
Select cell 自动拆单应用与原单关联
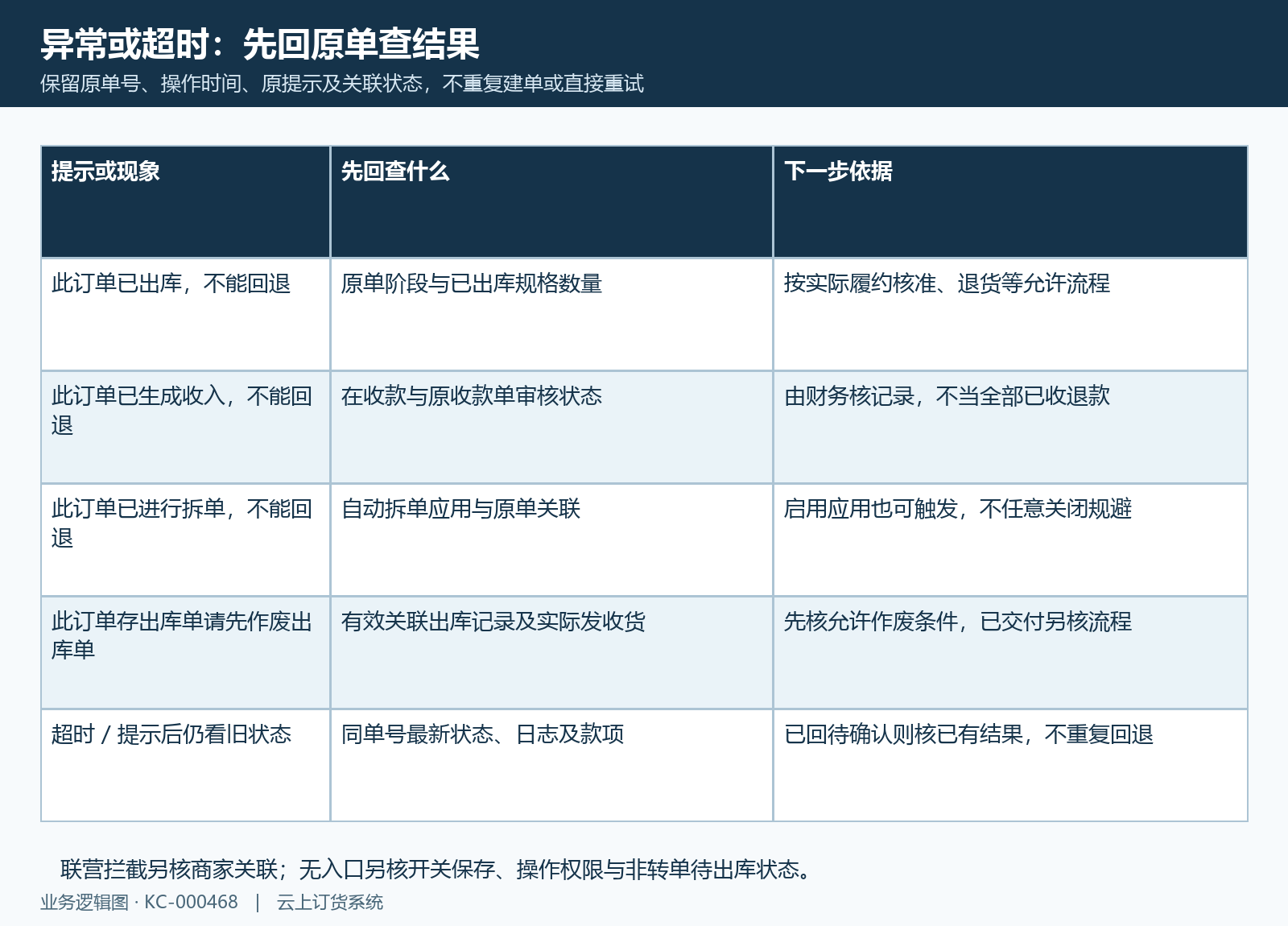[x=551, y=540]
